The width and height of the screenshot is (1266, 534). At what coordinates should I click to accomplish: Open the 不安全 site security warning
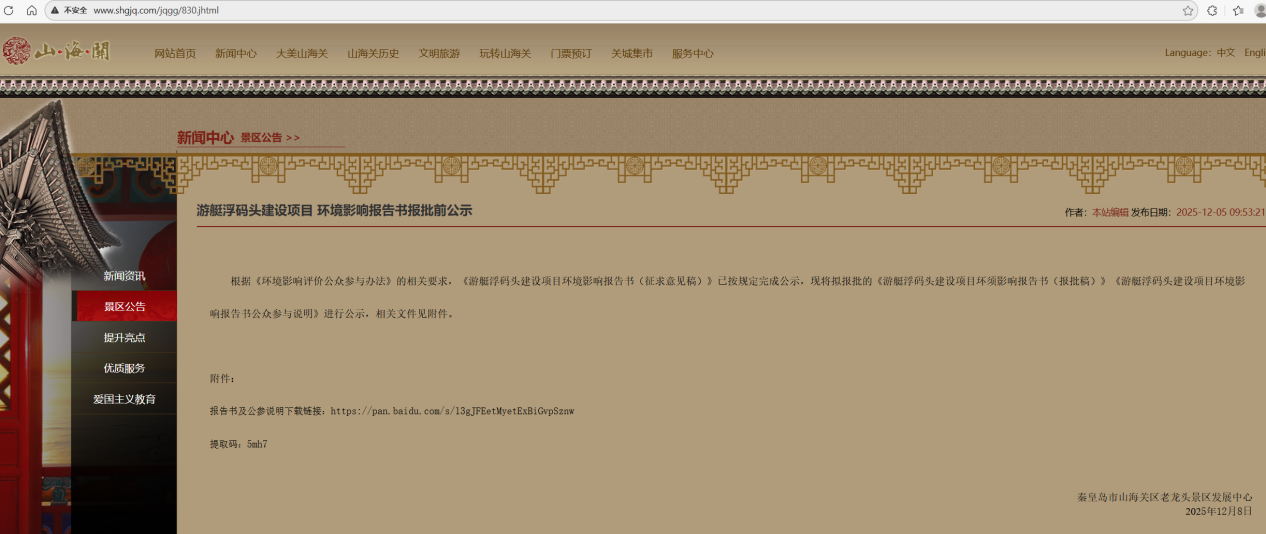coord(70,10)
